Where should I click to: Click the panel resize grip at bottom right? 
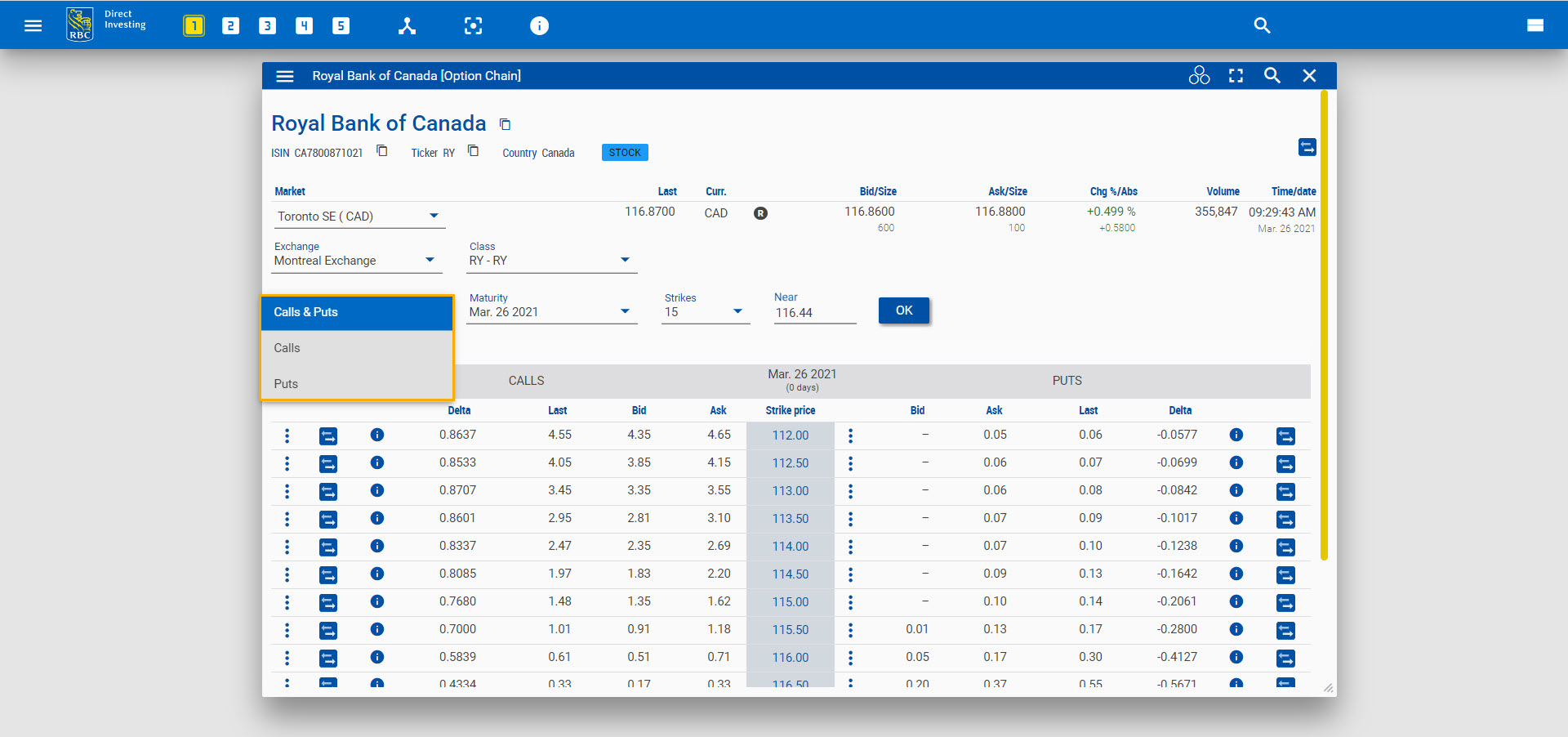pos(1329,688)
